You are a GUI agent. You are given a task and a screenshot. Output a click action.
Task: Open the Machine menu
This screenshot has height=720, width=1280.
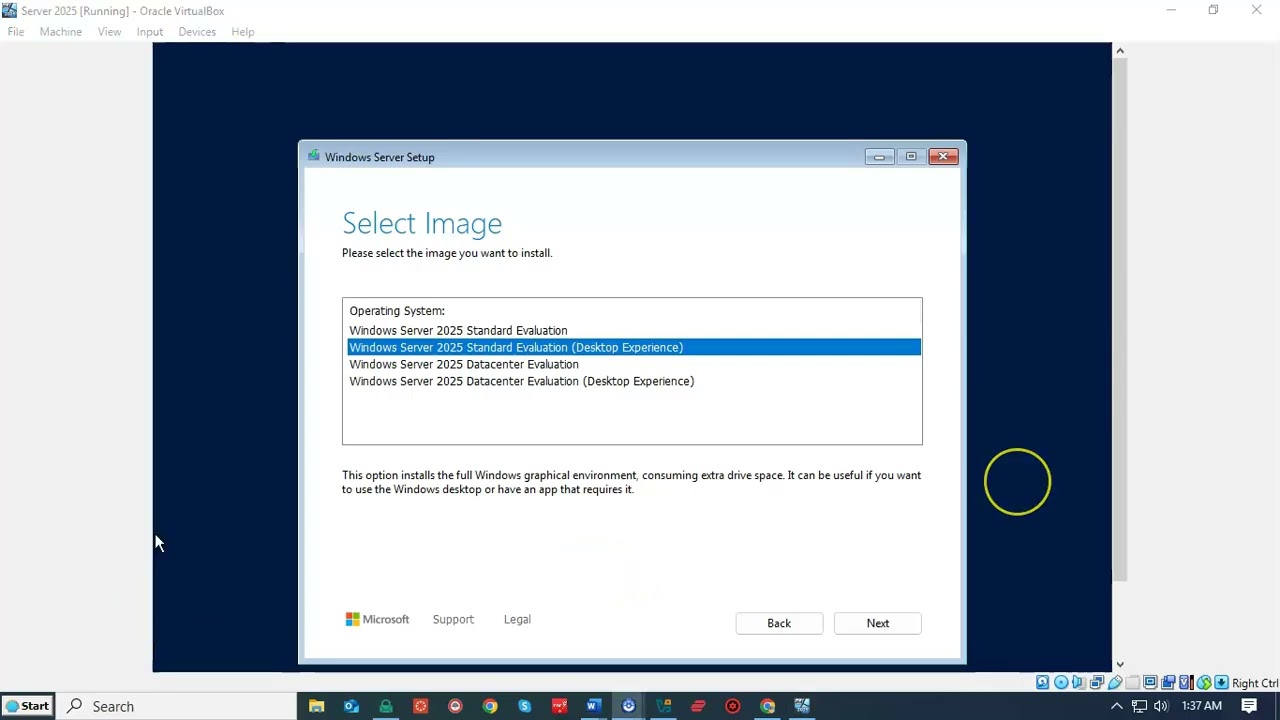click(61, 32)
